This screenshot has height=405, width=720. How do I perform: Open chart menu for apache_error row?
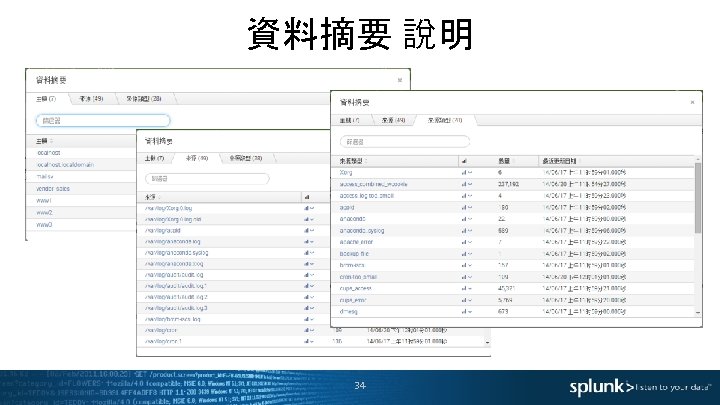pos(467,242)
